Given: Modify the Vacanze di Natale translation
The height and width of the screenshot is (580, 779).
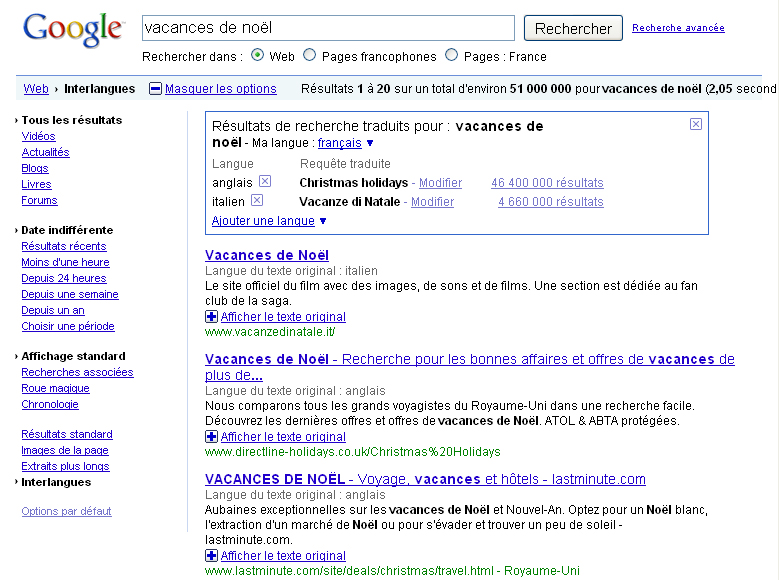Looking at the screenshot, I should 432,202.
